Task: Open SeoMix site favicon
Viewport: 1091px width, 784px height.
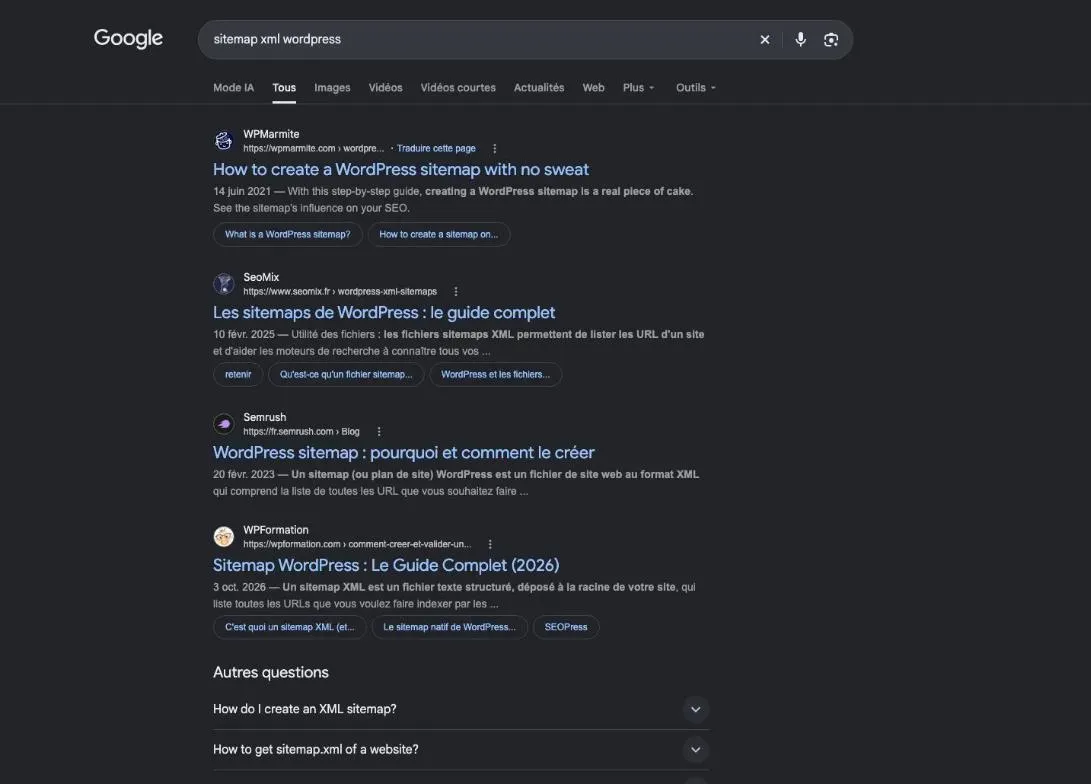Action: (223, 284)
